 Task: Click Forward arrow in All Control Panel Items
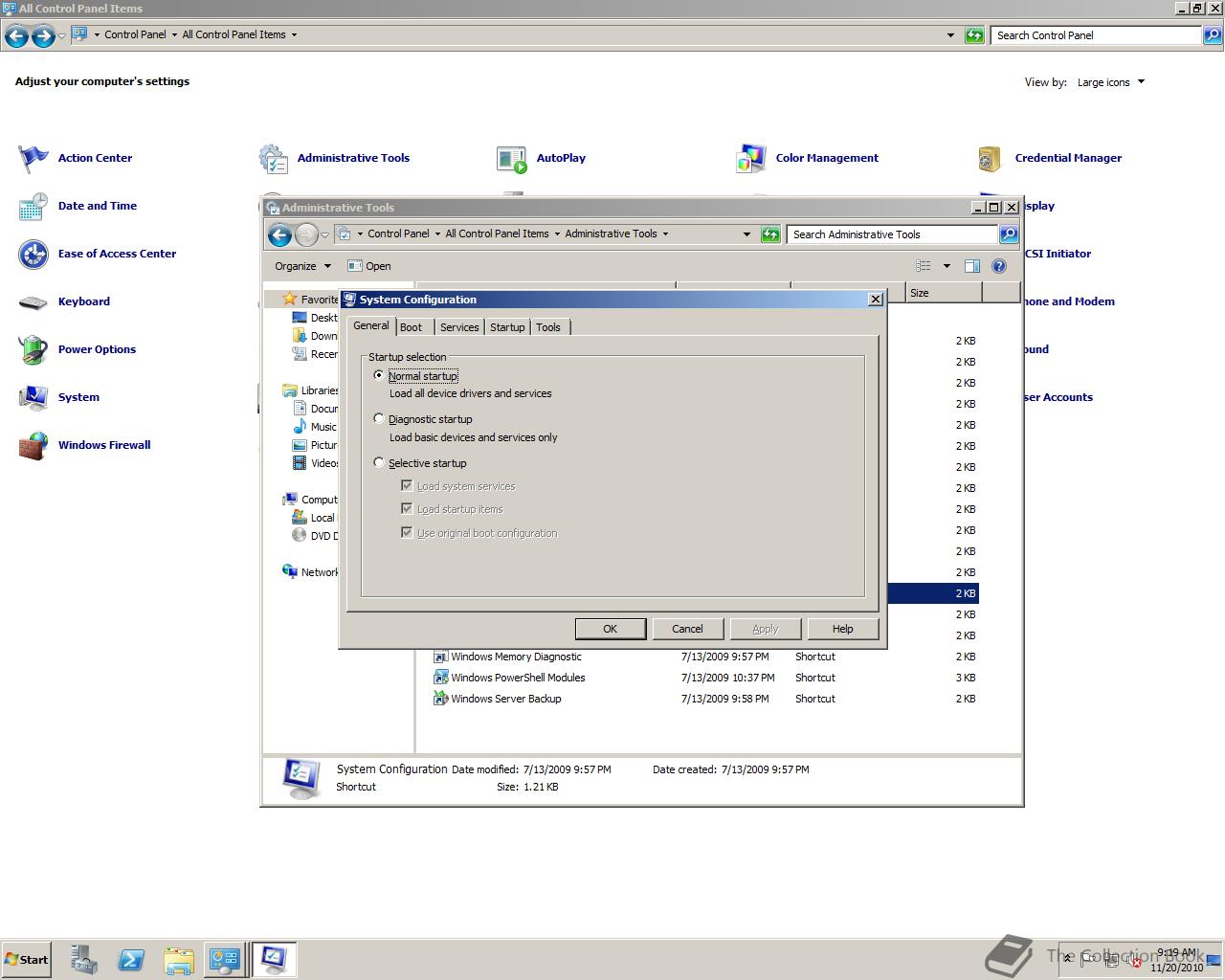(x=43, y=36)
